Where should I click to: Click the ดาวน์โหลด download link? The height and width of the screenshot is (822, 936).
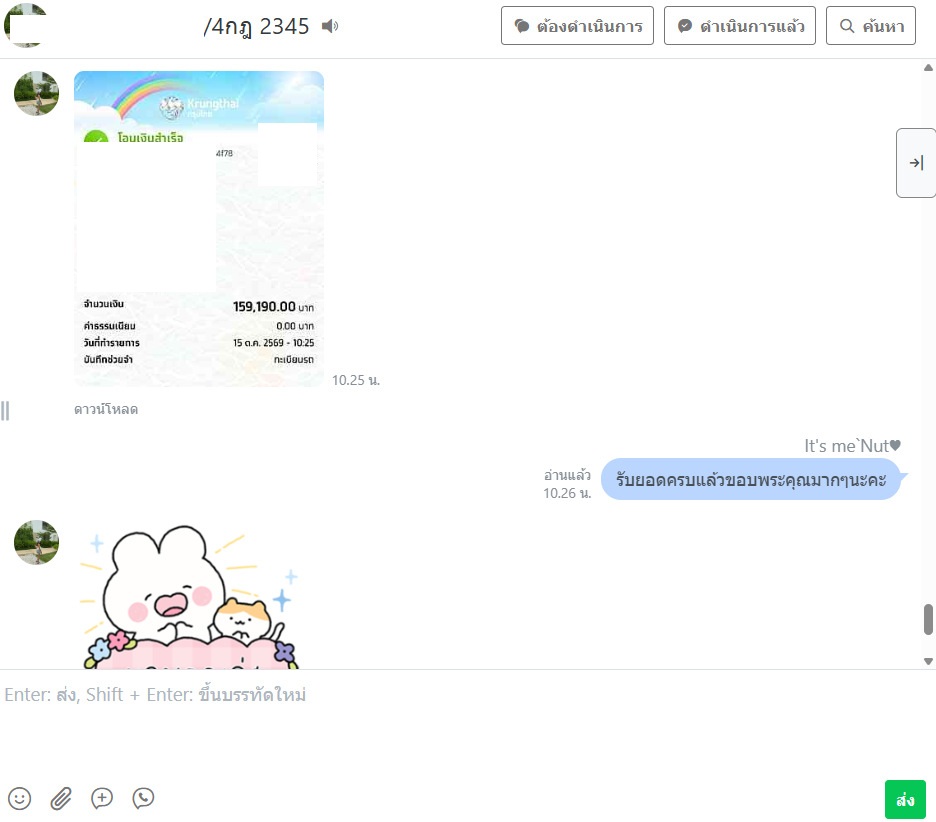106,410
